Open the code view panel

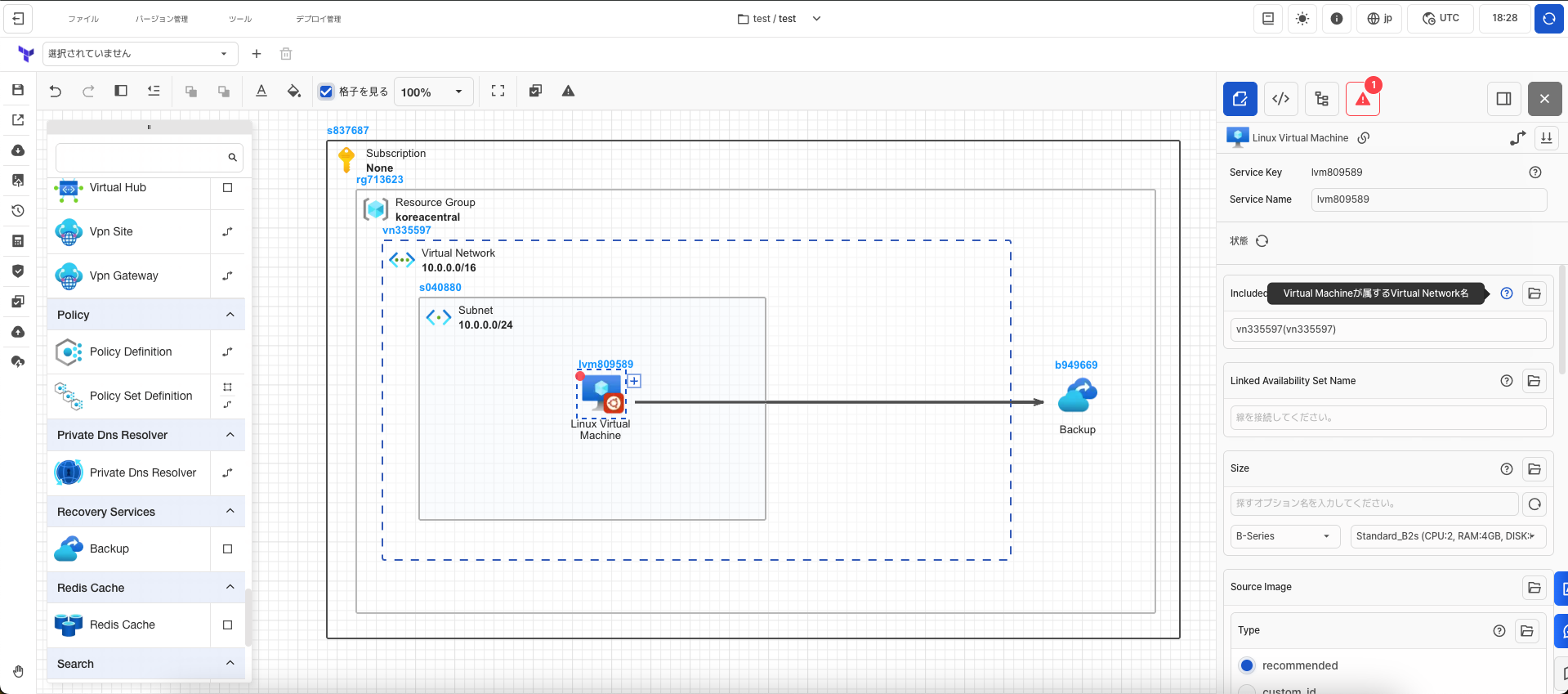[1280, 99]
